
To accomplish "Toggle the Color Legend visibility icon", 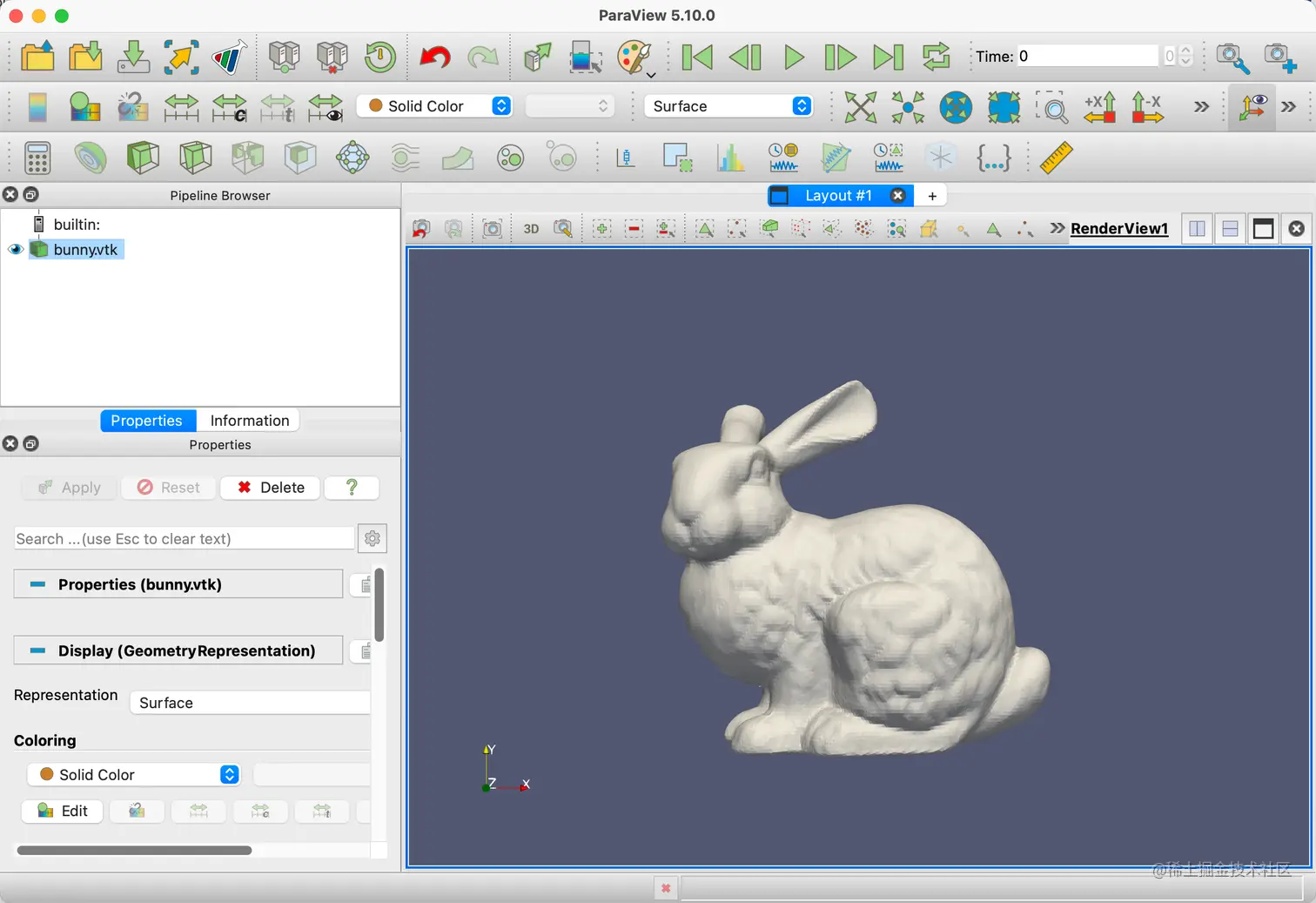I will tap(37, 107).
